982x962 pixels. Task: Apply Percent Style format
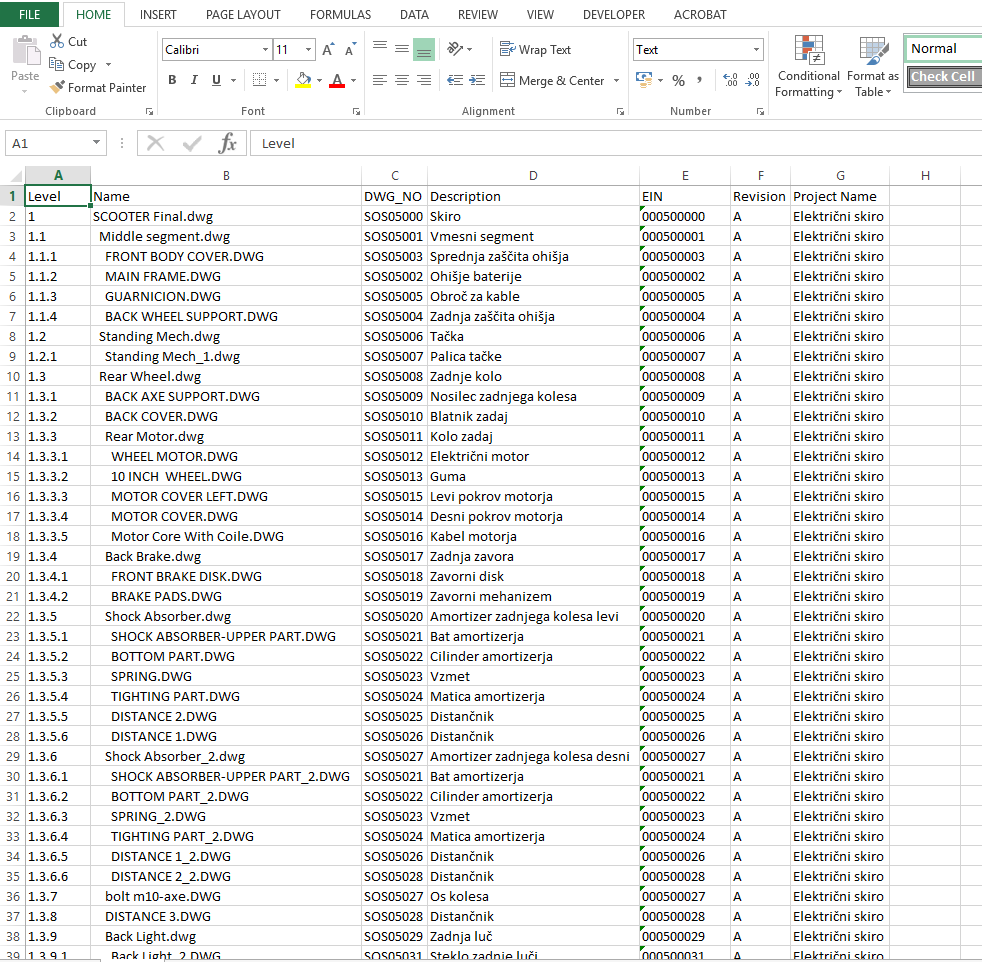click(x=678, y=80)
